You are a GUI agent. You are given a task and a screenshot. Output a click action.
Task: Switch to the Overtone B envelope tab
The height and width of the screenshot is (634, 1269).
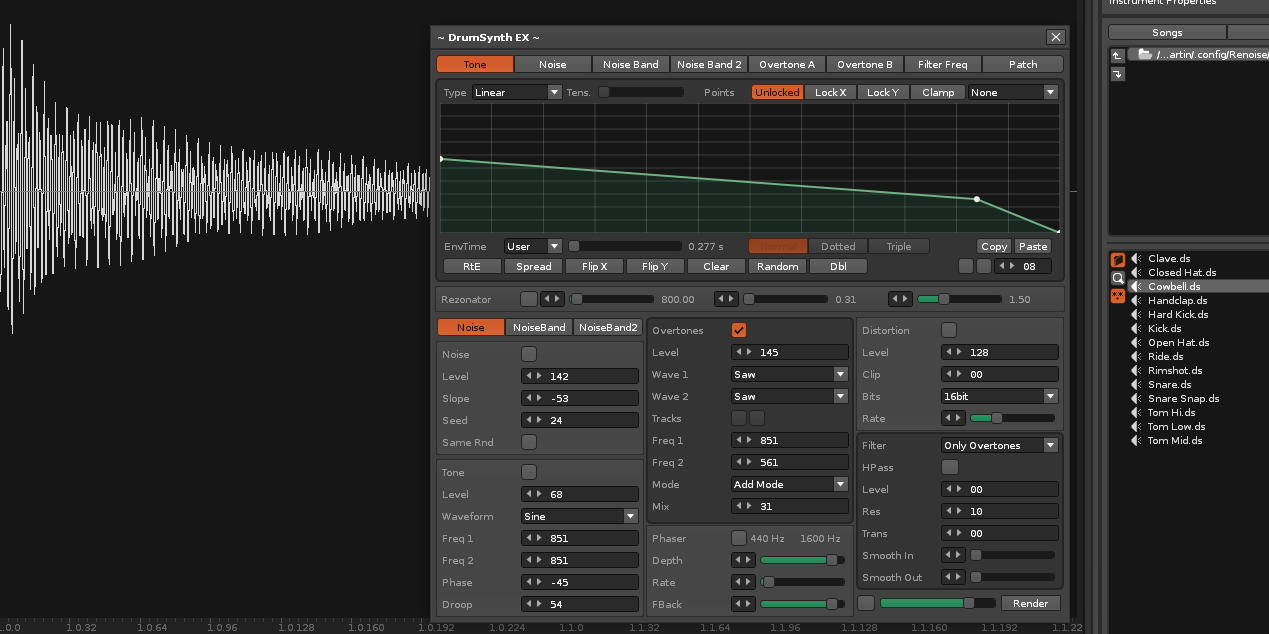(865, 64)
